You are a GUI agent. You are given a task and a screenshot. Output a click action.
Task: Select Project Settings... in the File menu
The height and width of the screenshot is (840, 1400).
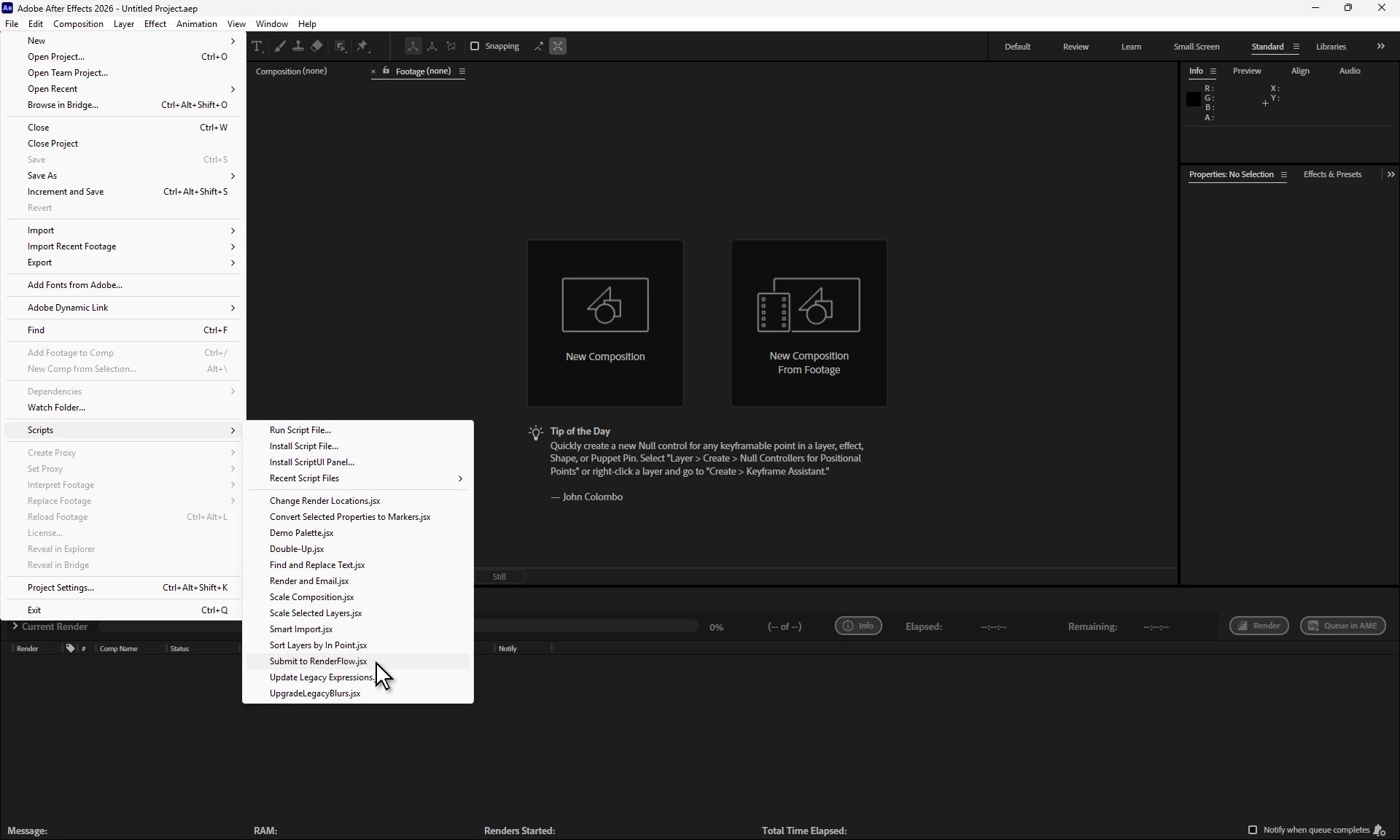pyautogui.click(x=122, y=588)
